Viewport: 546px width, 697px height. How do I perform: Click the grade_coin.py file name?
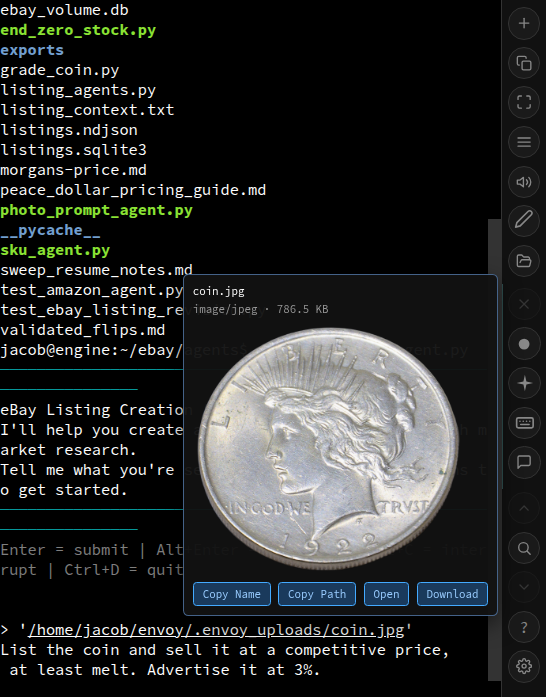[x=60, y=70]
